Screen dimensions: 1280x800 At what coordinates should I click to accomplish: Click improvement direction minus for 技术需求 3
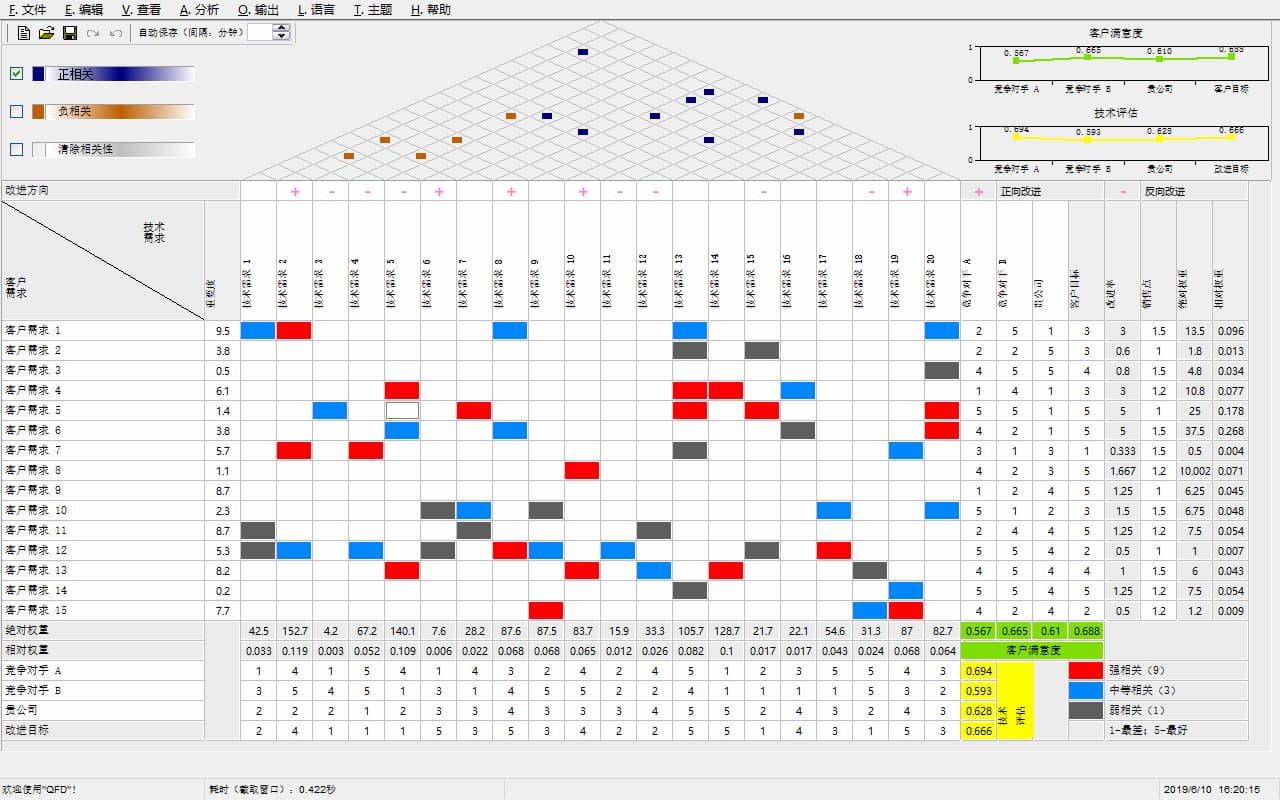tap(330, 191)
